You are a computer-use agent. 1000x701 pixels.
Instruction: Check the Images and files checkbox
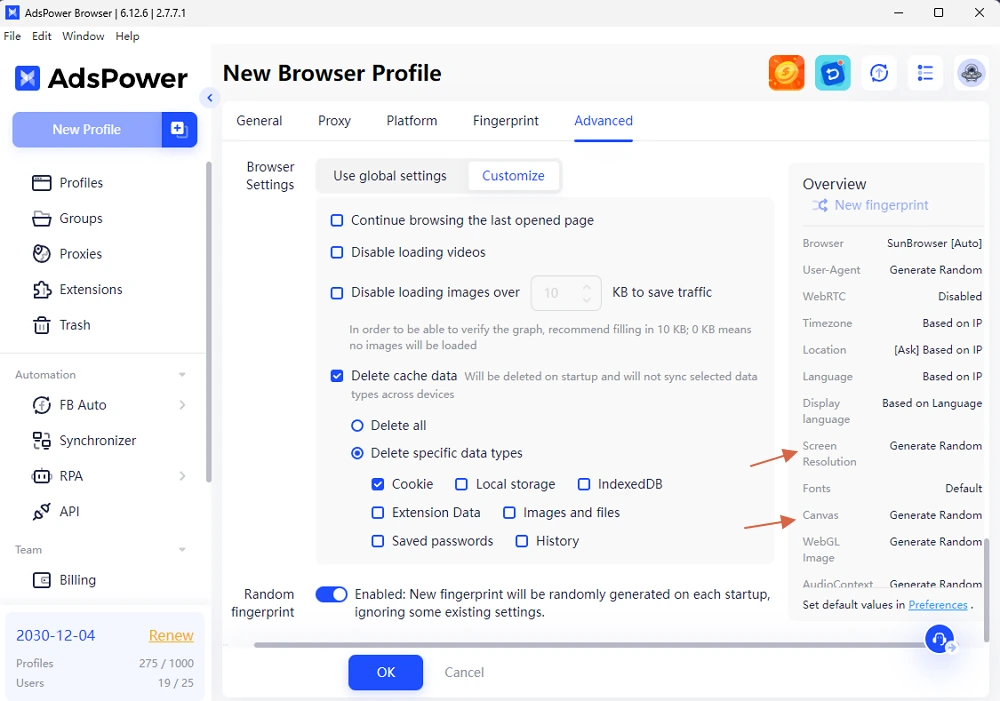(x=509, y=513)
